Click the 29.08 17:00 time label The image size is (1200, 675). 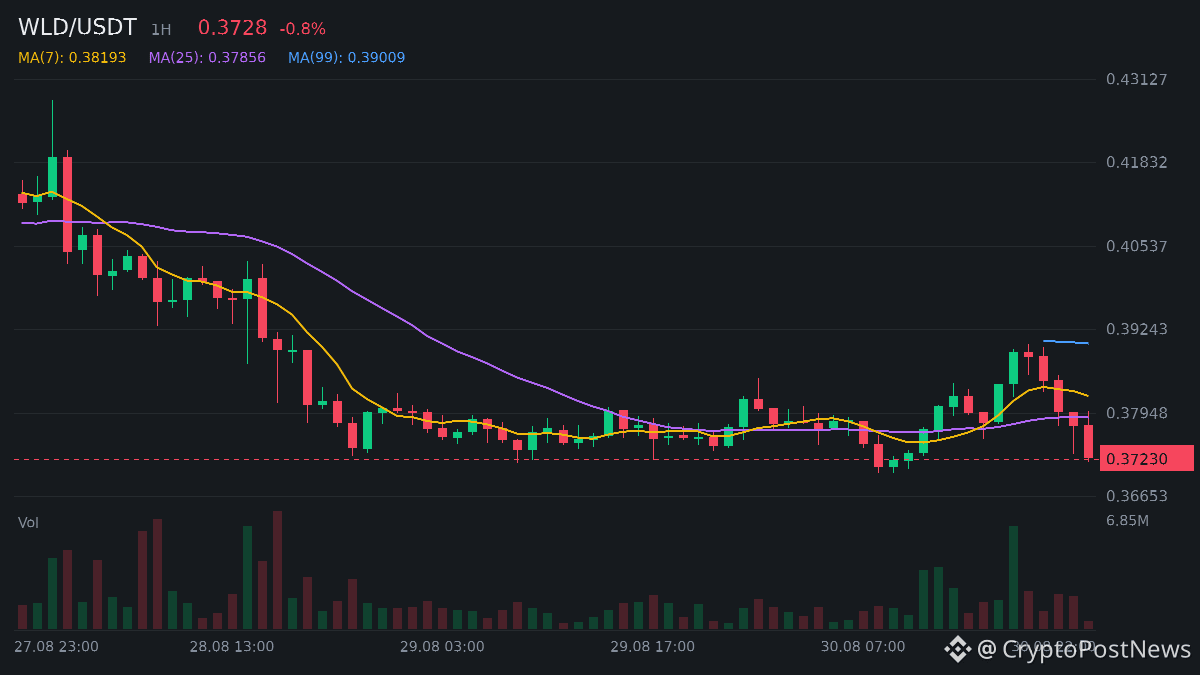pyautogui.click(x=652, y=647)
